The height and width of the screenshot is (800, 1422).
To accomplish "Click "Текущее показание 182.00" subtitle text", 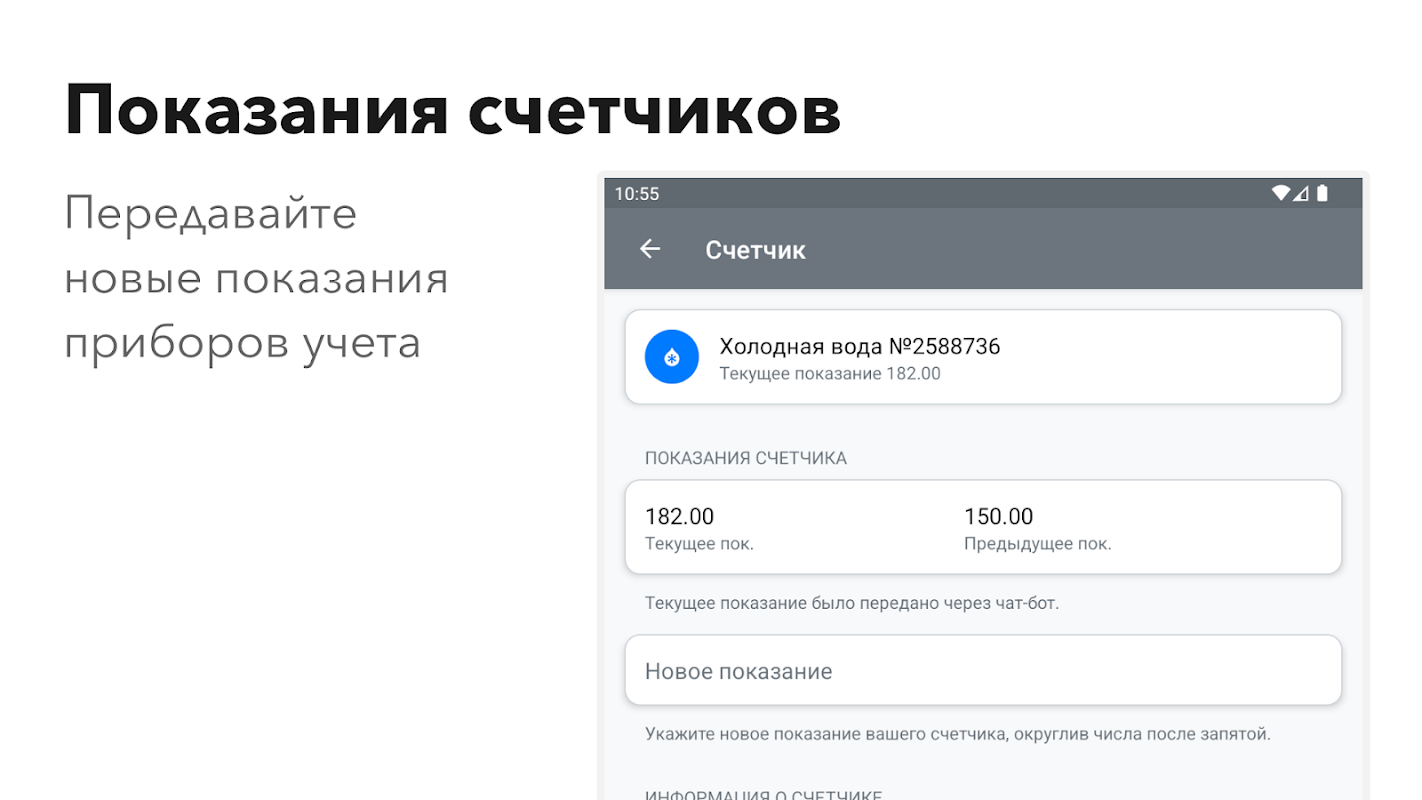I will click(x=829, y=374).
